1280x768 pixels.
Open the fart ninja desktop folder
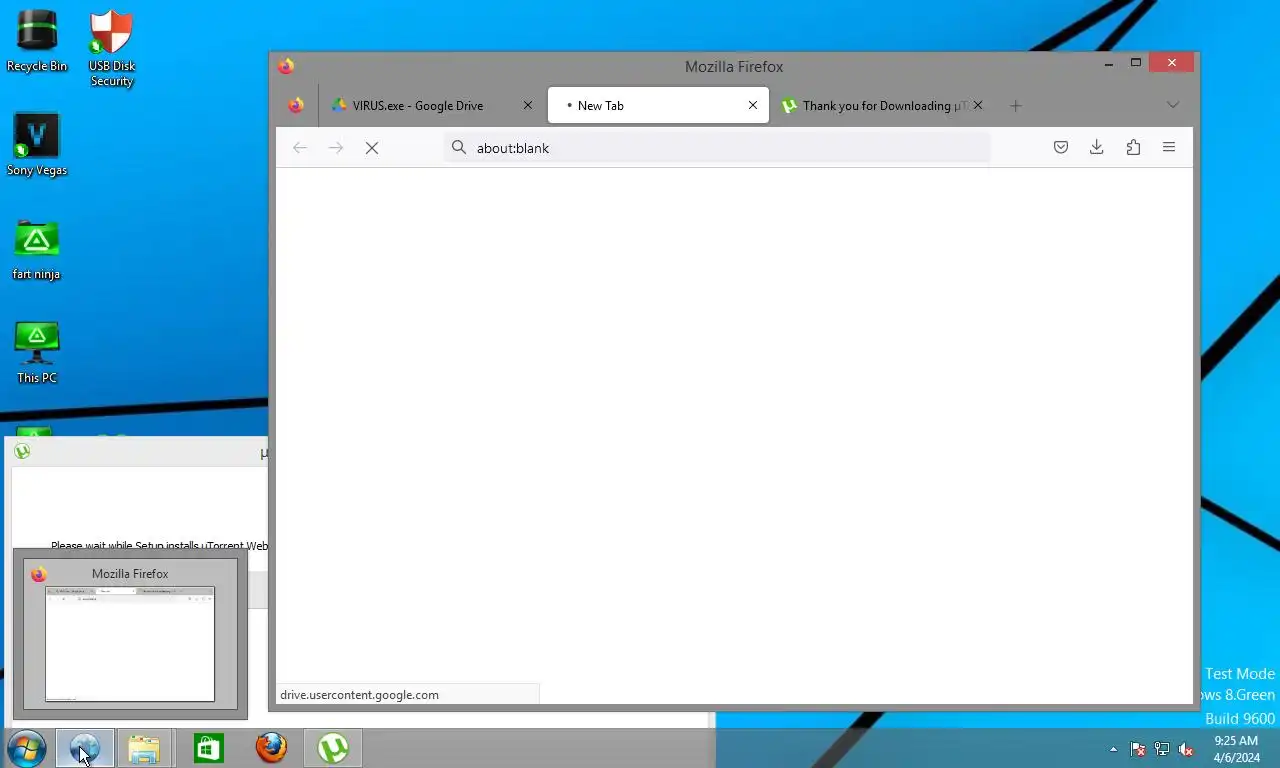pyautogui.click(x=37, y=249)
